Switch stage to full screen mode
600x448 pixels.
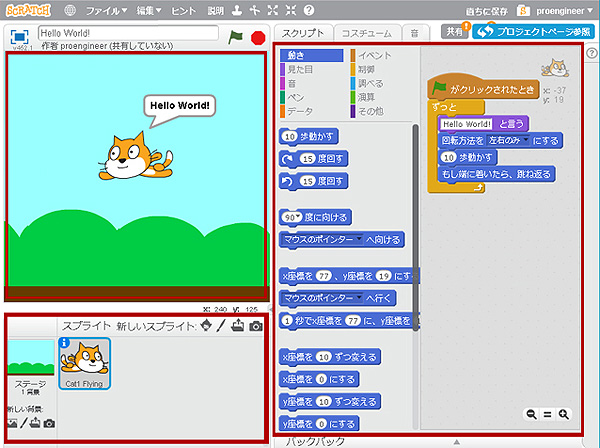(x=20, y=37)
